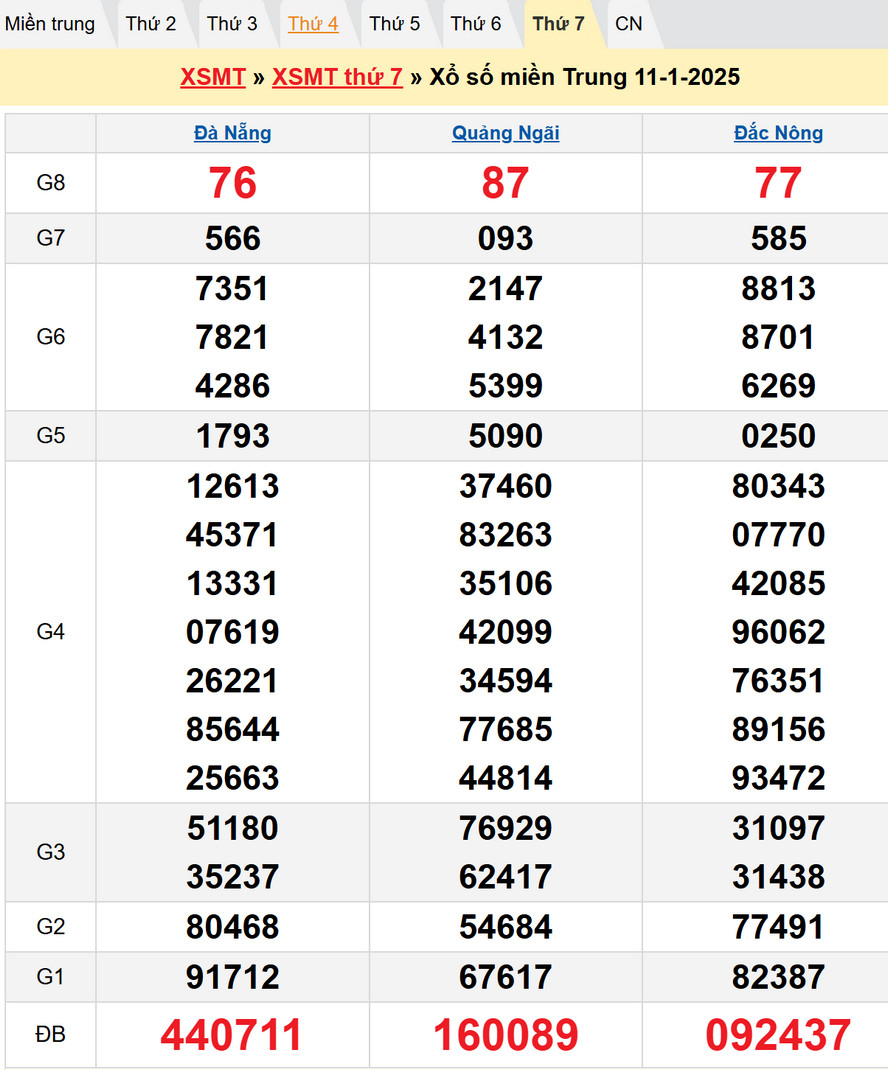Click Quảng Ngãi special prize 160089
Viewport: 888px width, 1070px height.
tap(506, 1036)
